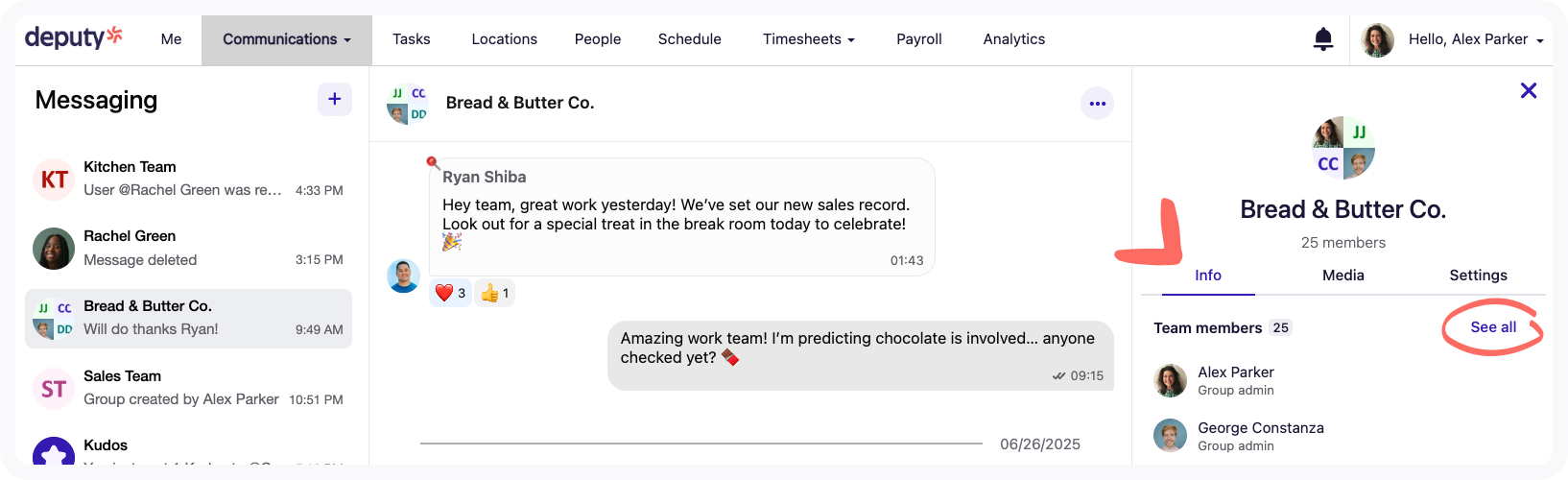Screen dimensions: 1568x480
Task: Switch to the Media tab
Action: 1342,276
